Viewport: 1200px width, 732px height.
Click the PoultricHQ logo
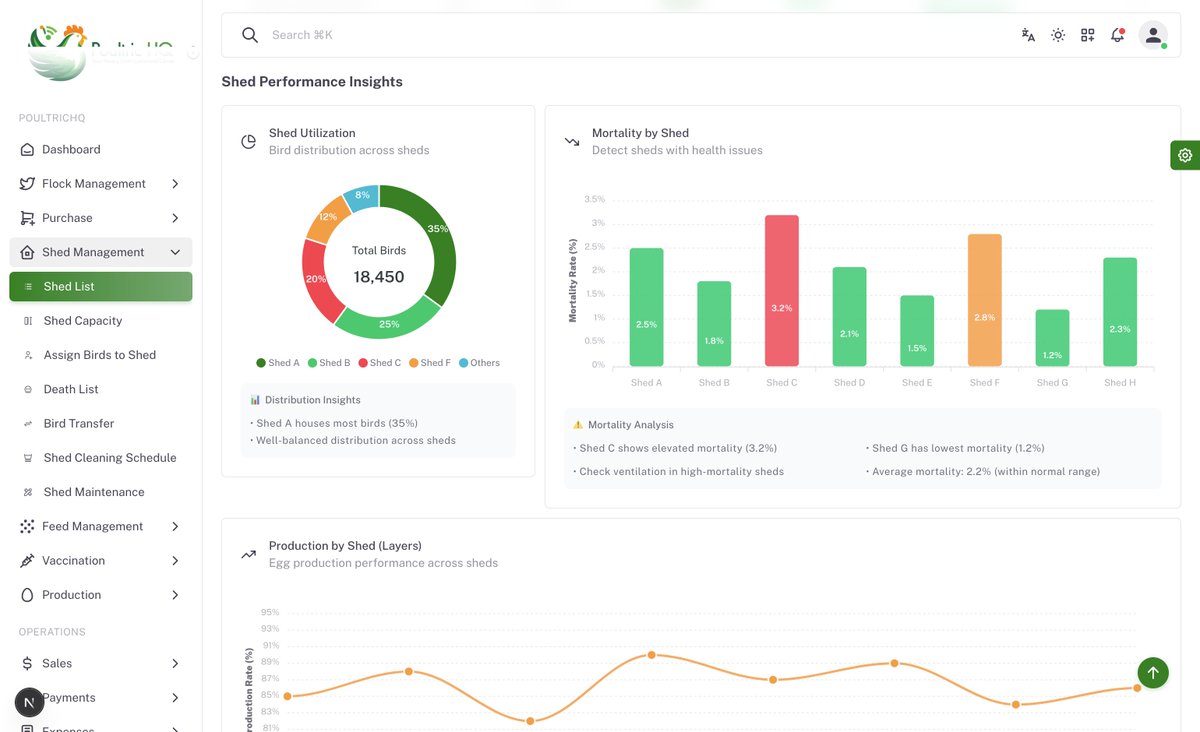coord(100,50)
